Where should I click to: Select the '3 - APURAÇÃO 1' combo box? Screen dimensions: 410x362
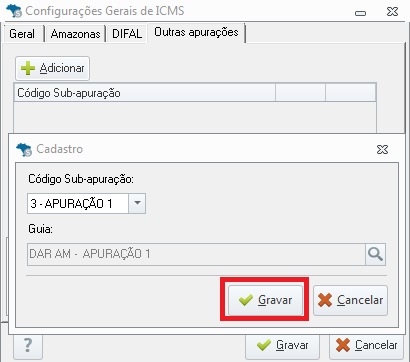86,204
